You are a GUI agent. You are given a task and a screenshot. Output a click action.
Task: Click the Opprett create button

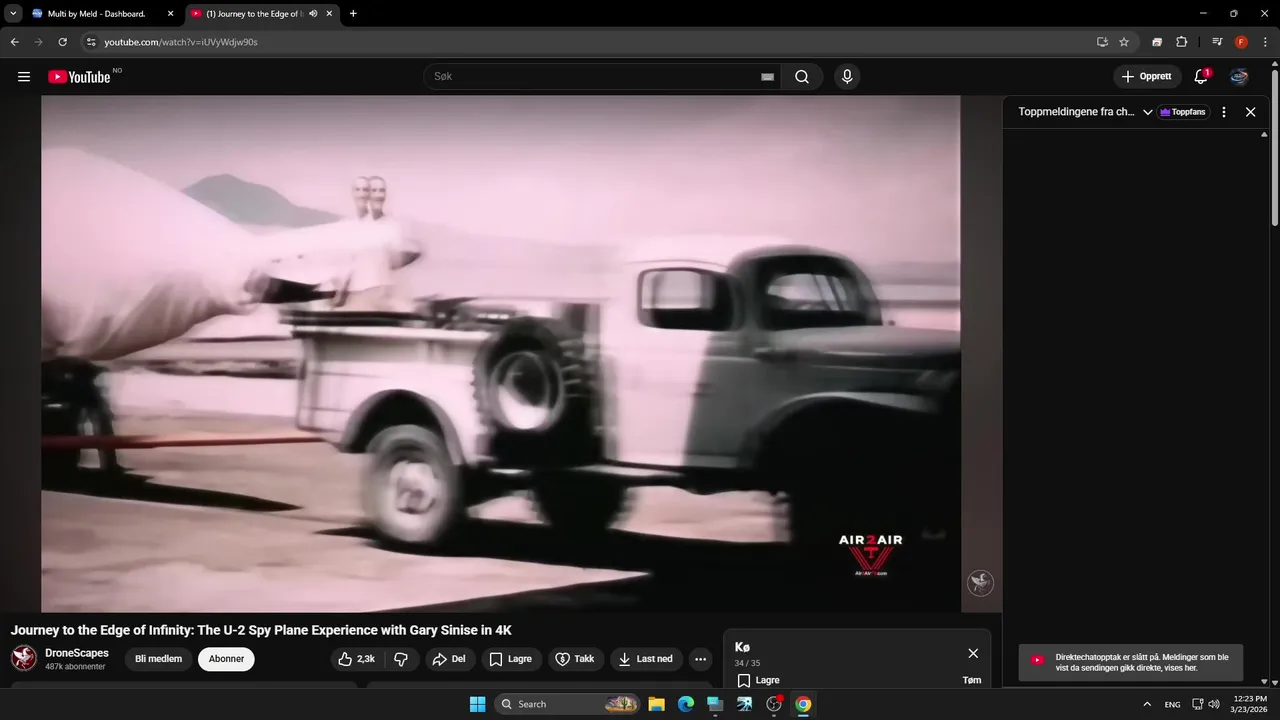[x=1147, y=77]
